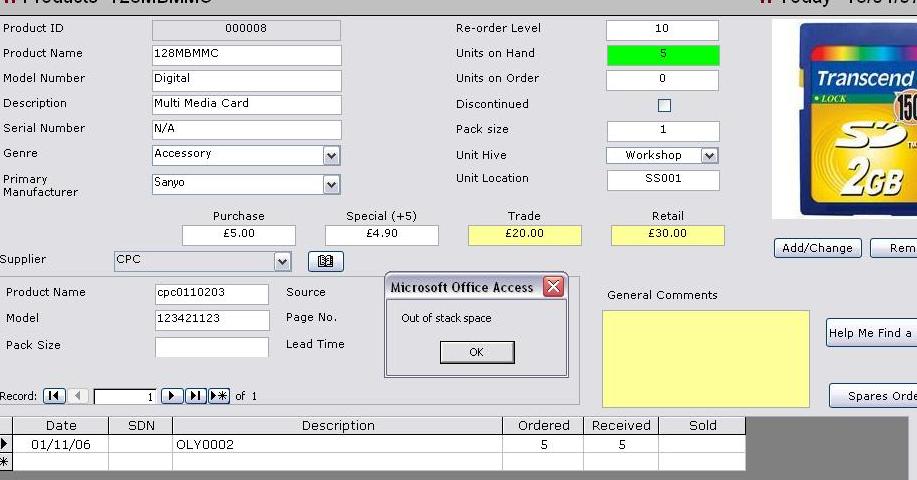Click the Product ID field 000008
The image size is (917, 480).
click(x=246, y=30)
